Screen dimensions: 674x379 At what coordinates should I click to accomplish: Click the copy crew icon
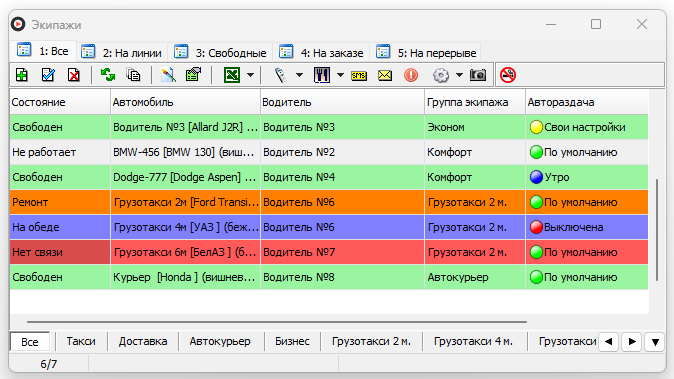pos(133,75)
